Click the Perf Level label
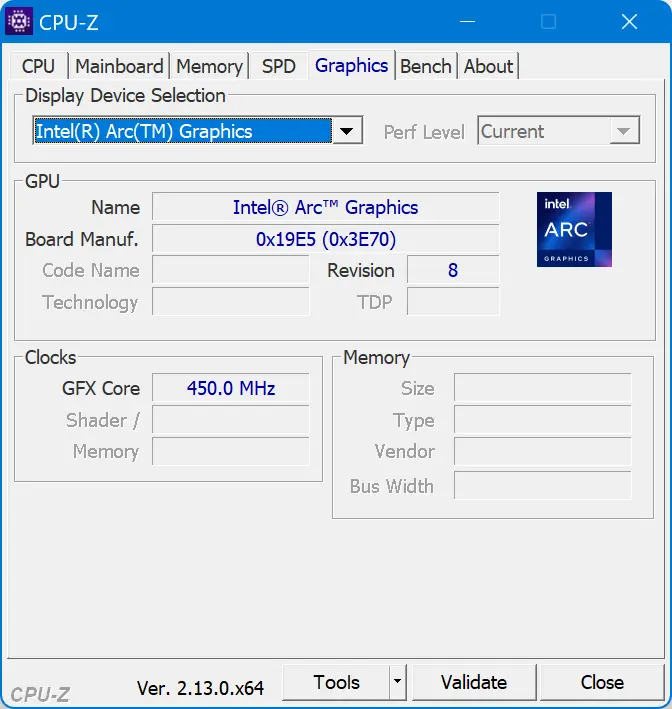 [424, 132]
